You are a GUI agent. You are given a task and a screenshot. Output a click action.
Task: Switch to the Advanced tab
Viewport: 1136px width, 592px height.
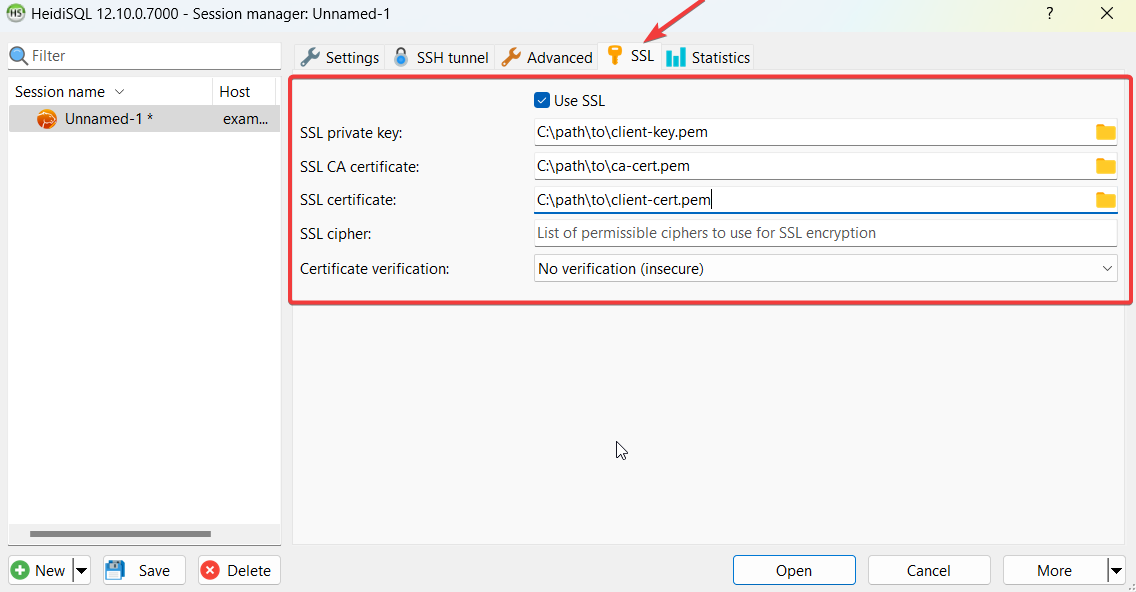pyautogui.click(x=547, y=57)
